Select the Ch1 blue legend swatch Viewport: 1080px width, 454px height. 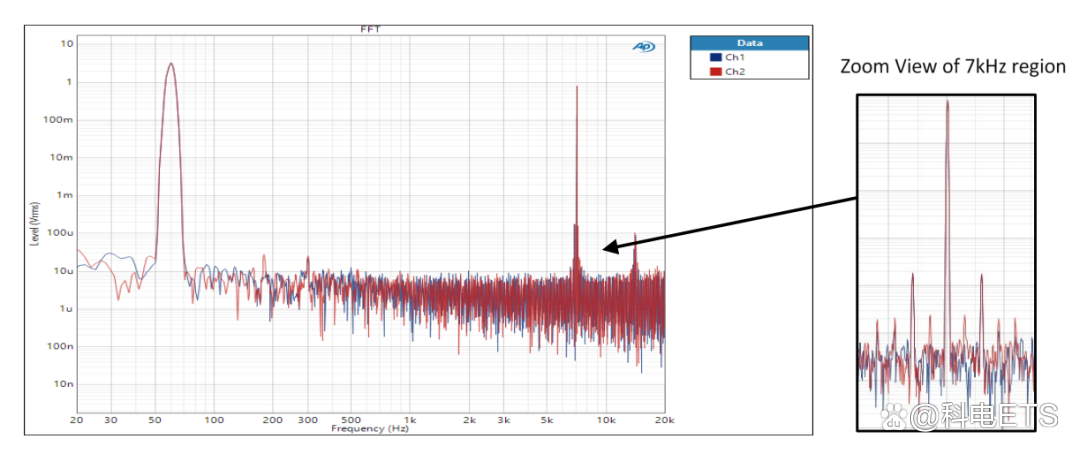[716, 56]
